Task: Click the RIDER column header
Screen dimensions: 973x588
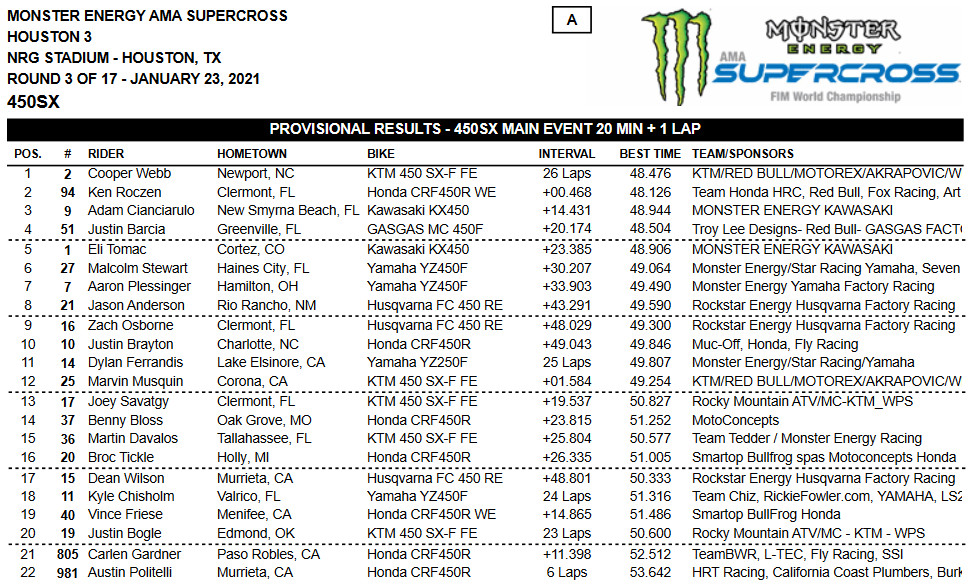Action: tap(106, 154)
